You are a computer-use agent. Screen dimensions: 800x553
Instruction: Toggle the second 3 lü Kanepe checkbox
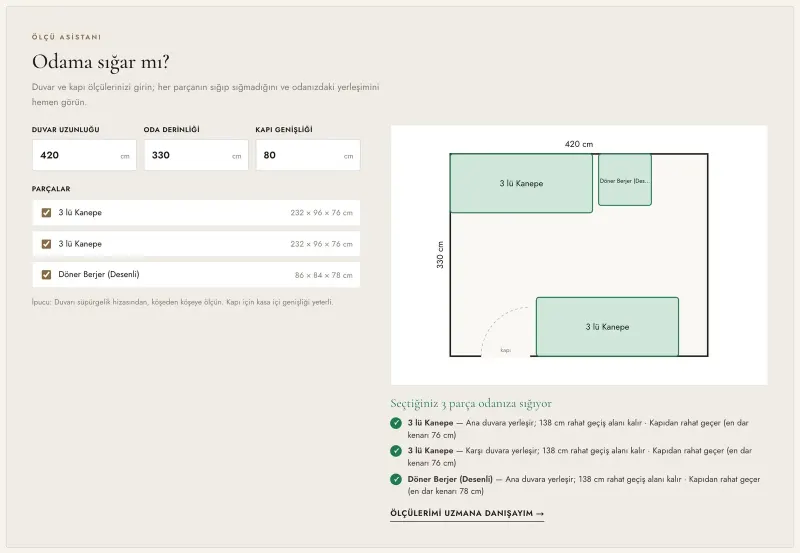tap(46, 244)
